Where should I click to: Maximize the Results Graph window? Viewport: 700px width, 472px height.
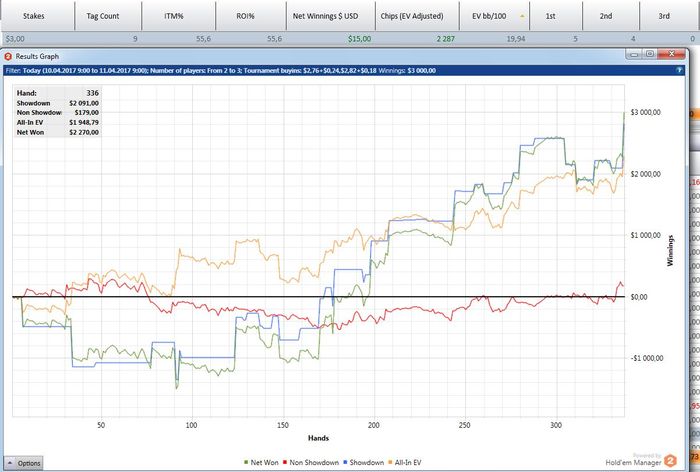[650, 54]
